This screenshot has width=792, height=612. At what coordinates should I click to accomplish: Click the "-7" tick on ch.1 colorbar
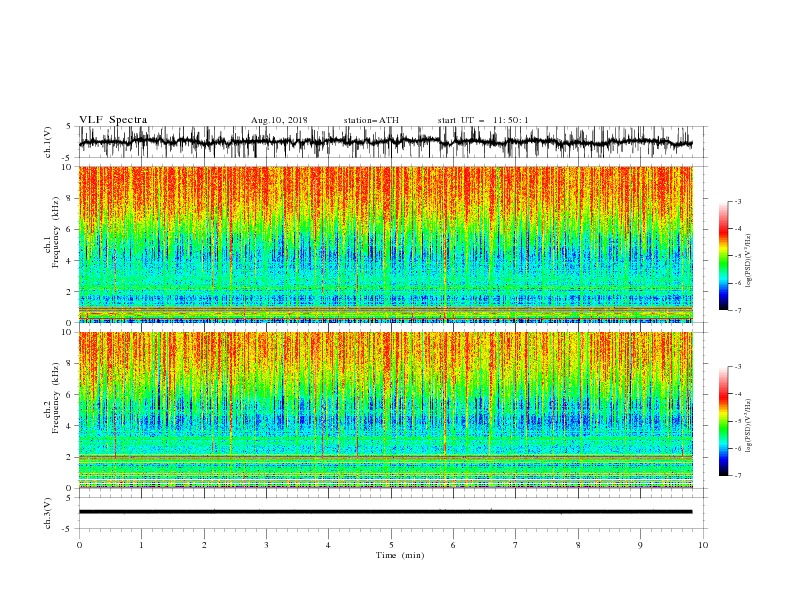738,310
